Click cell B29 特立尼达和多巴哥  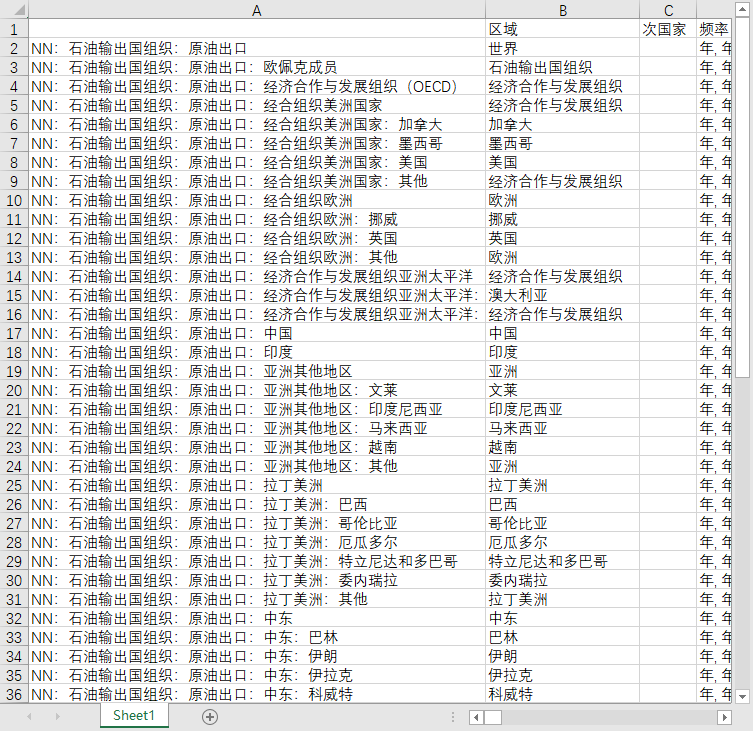(562, 561)
